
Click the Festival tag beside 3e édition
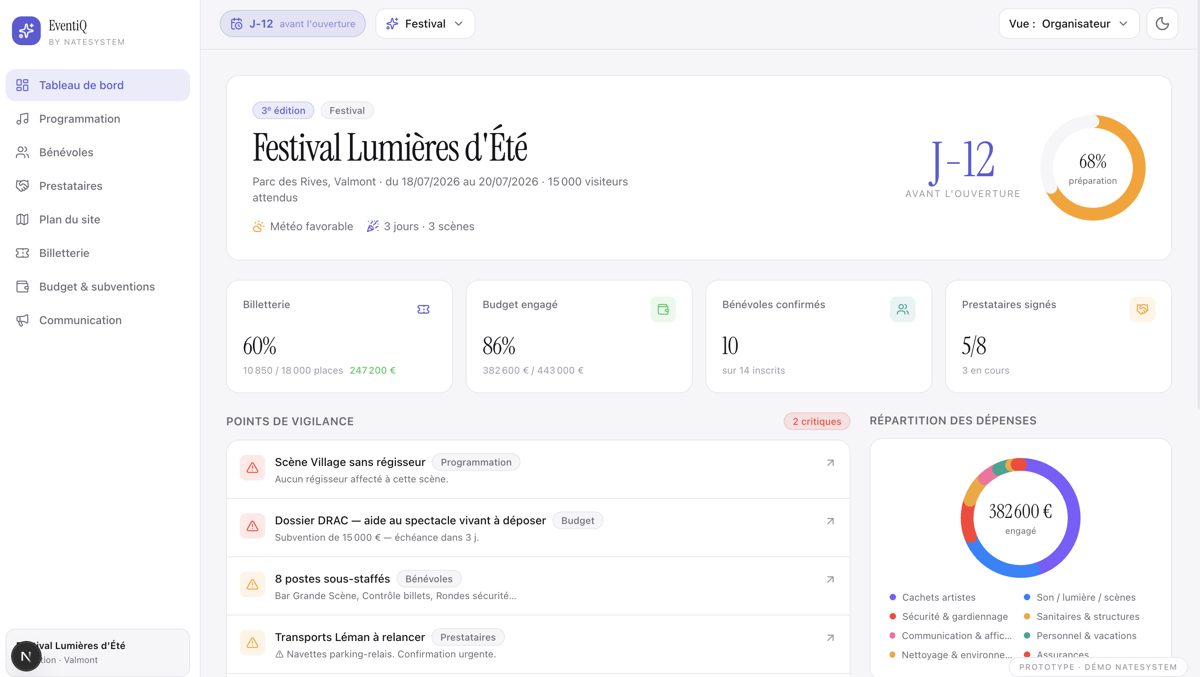pos(347,111)
